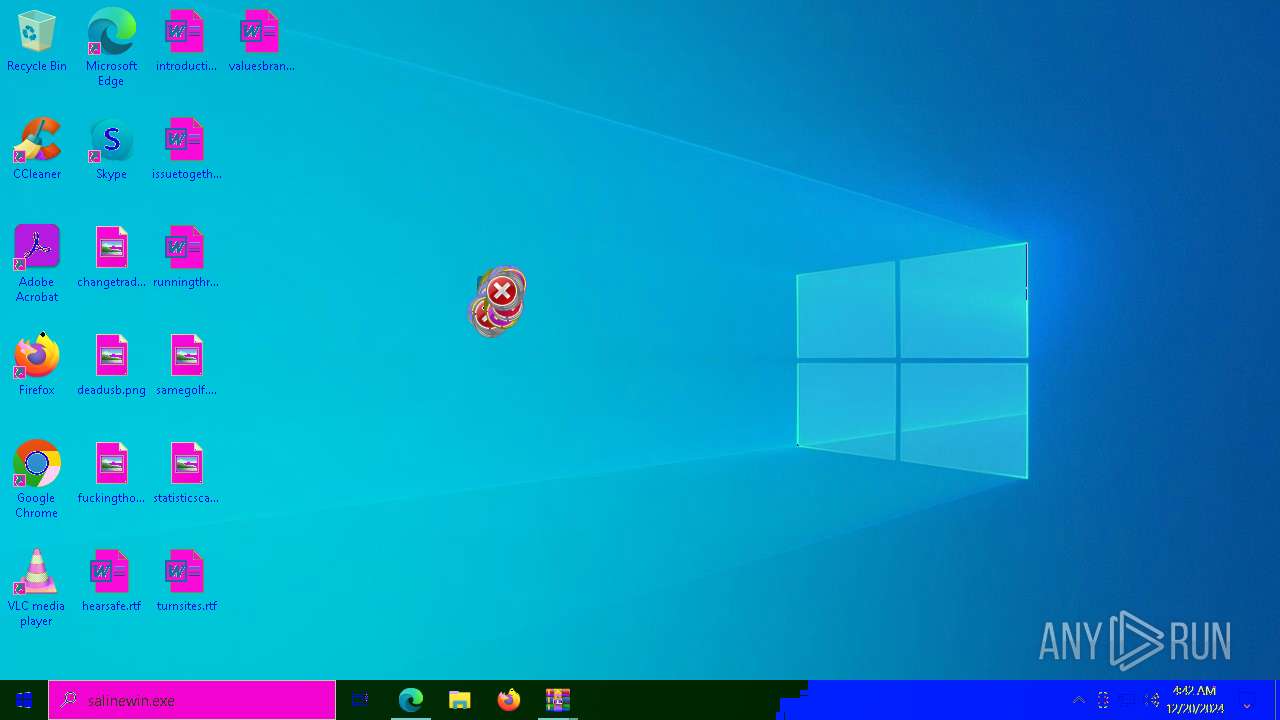Select the hearsafe.rtf document icon
This screenshot has width=1280, height=720.
pos(111,581)
